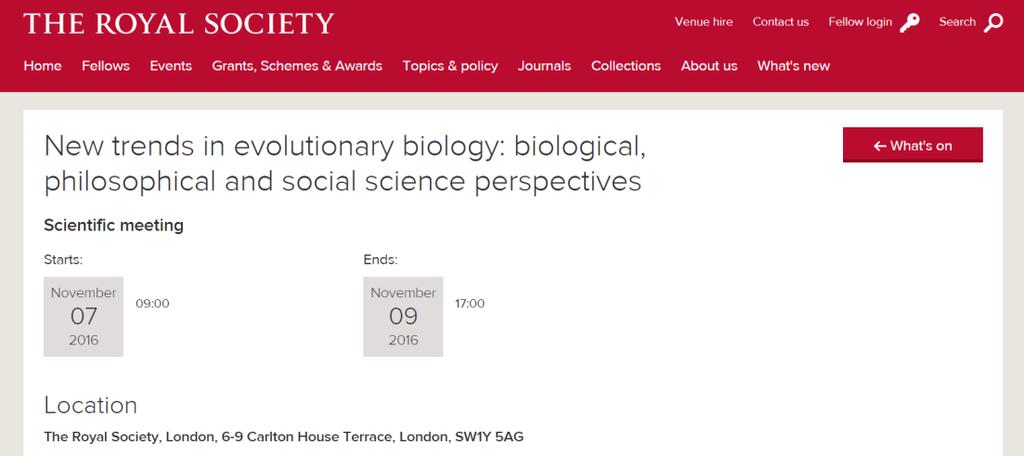Open The Royal Society logo homepage
The image size is (1024, 456).
point(178,24)
